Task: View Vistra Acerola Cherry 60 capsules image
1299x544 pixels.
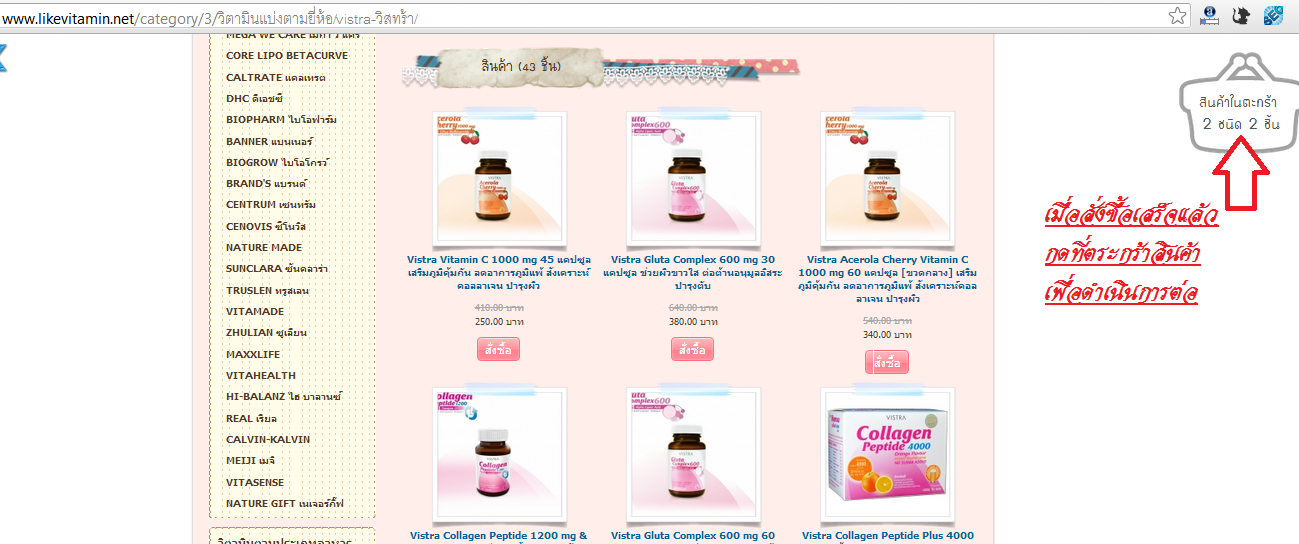Action: click(x=886, y=177)
